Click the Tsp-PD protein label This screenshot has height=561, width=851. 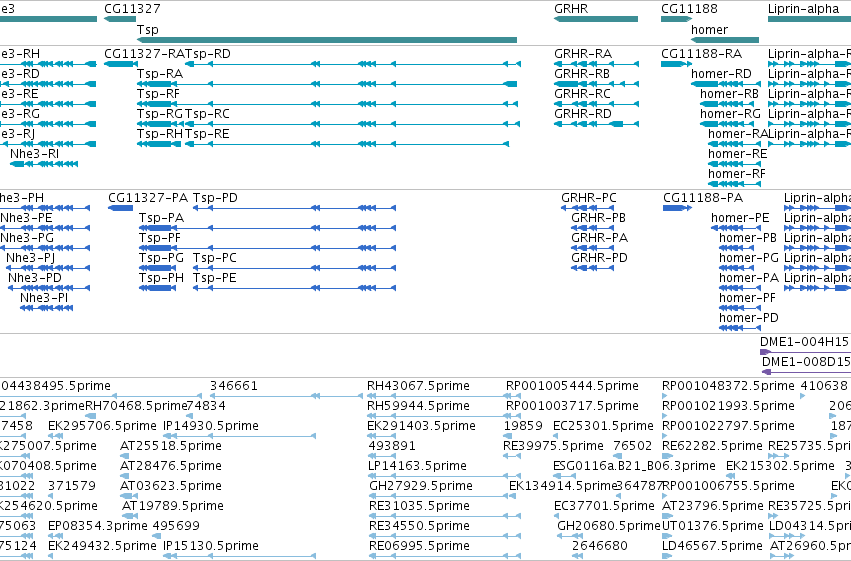[x=215, y=197]
